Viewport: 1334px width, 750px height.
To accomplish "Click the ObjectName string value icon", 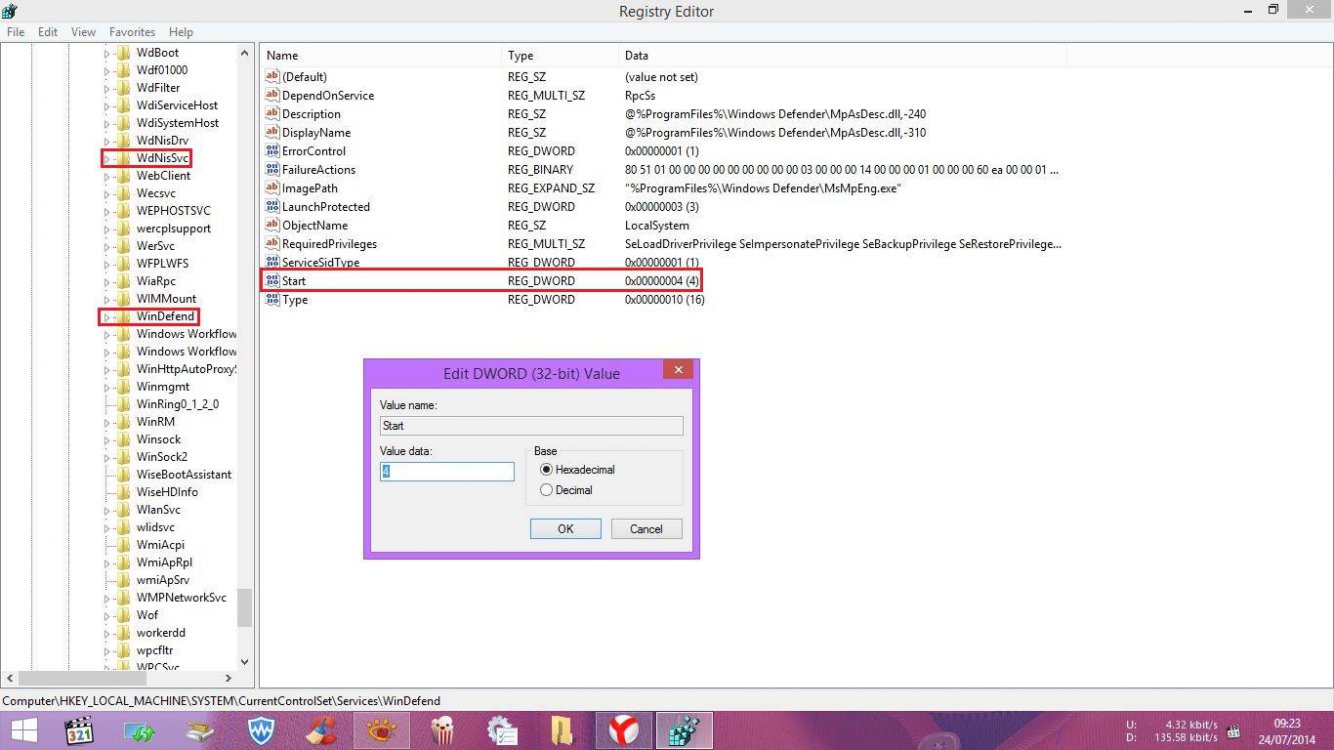I will coord(271,225).
